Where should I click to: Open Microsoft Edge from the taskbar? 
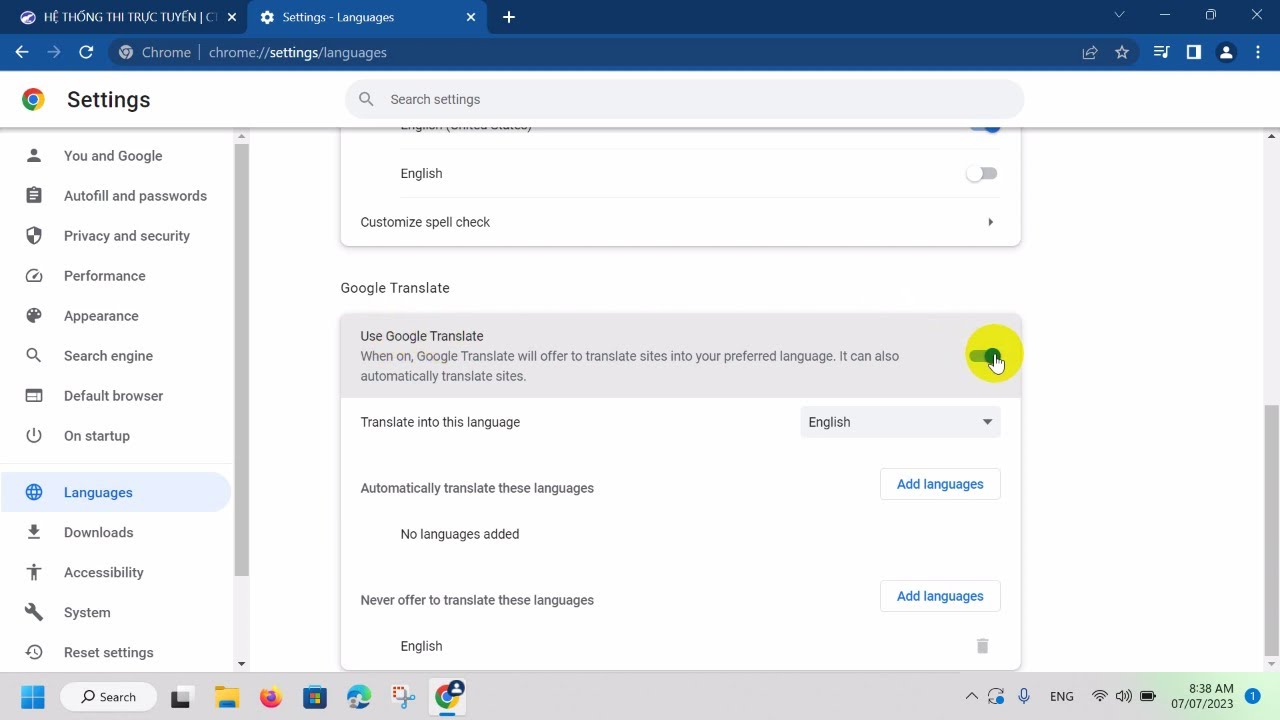click(359, 697)
